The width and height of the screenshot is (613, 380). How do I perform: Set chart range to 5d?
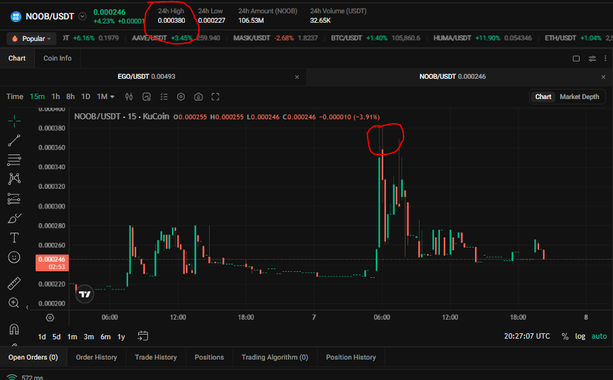coord(57,337)
